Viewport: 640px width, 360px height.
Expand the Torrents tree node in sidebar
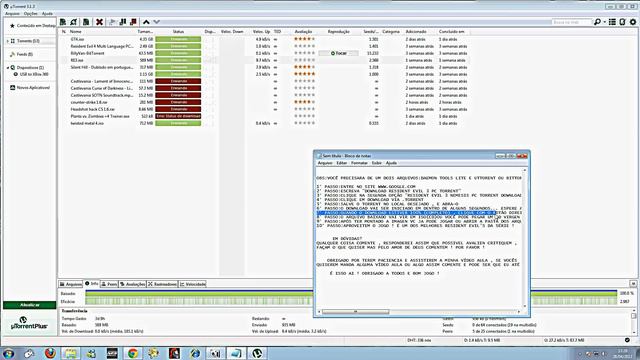(8, 41)
